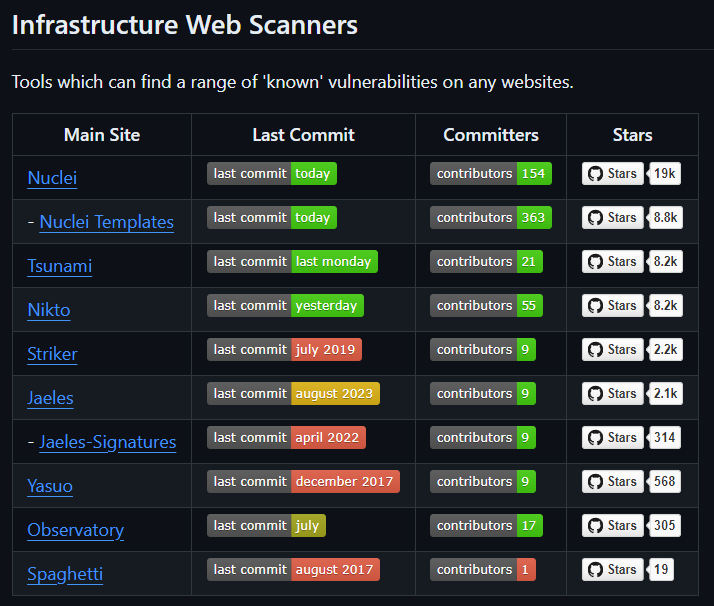Click Striker's contributors 9 badge
714x606 pixels.
tap(483, 350)
